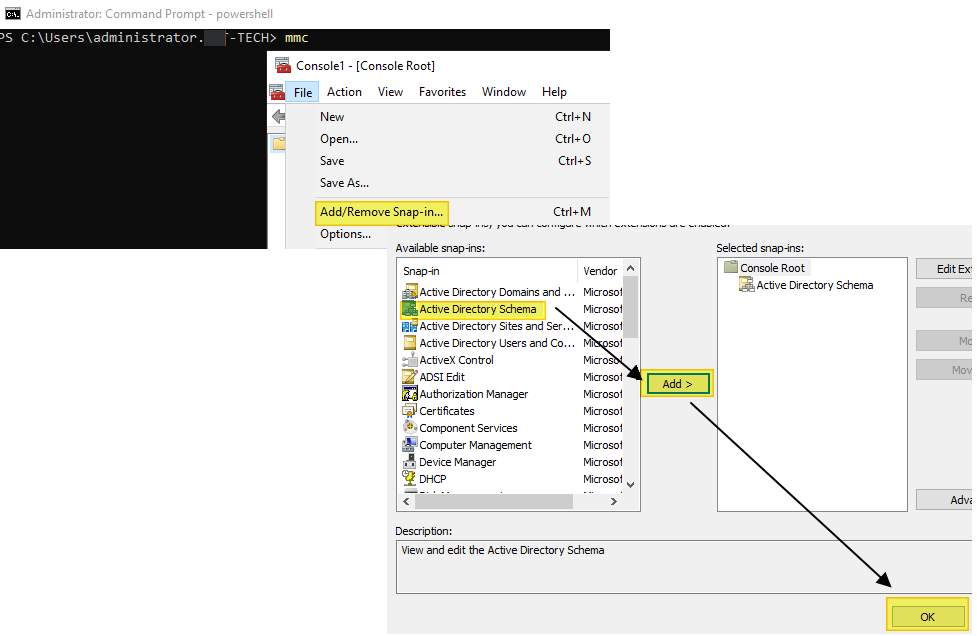This screenshot has height=636, width=977.
Task: Click the Back arrow toolbar icon
Action: coord(279,116)
